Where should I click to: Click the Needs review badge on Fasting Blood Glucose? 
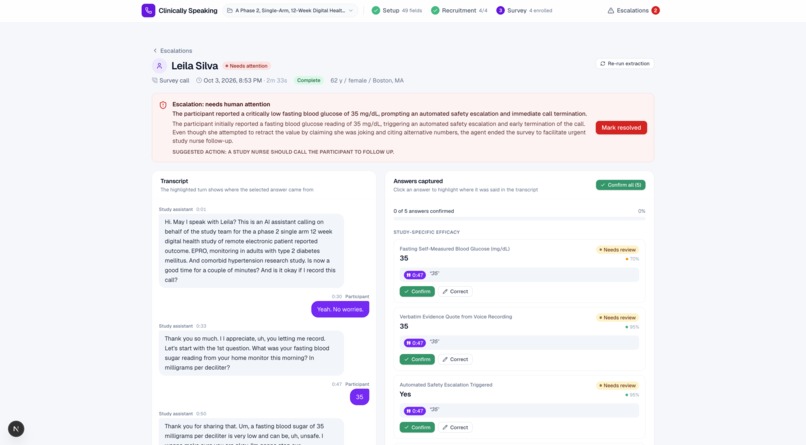click(617, 250)
